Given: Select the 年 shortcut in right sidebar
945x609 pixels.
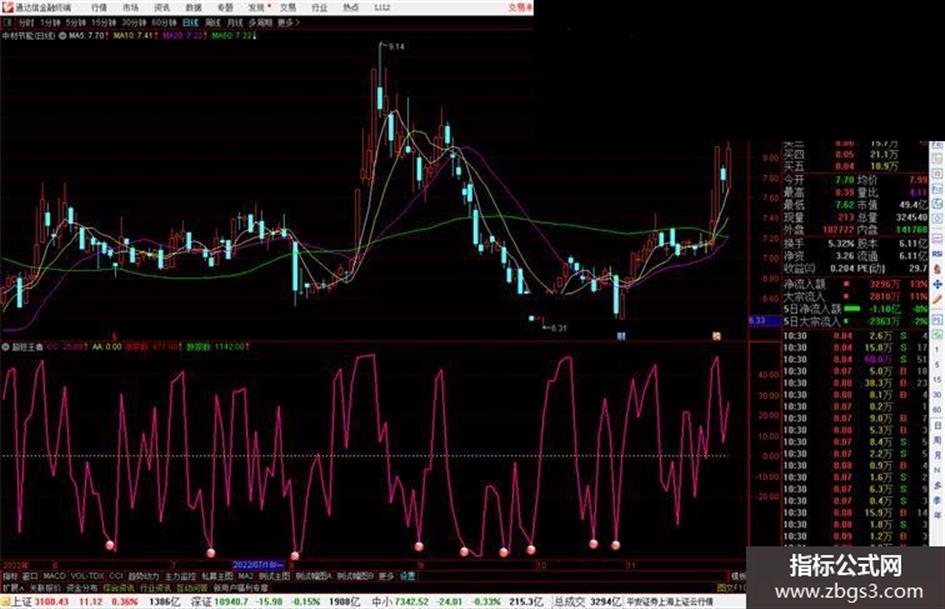Looking at the screenshot, I should coord(937,516).
